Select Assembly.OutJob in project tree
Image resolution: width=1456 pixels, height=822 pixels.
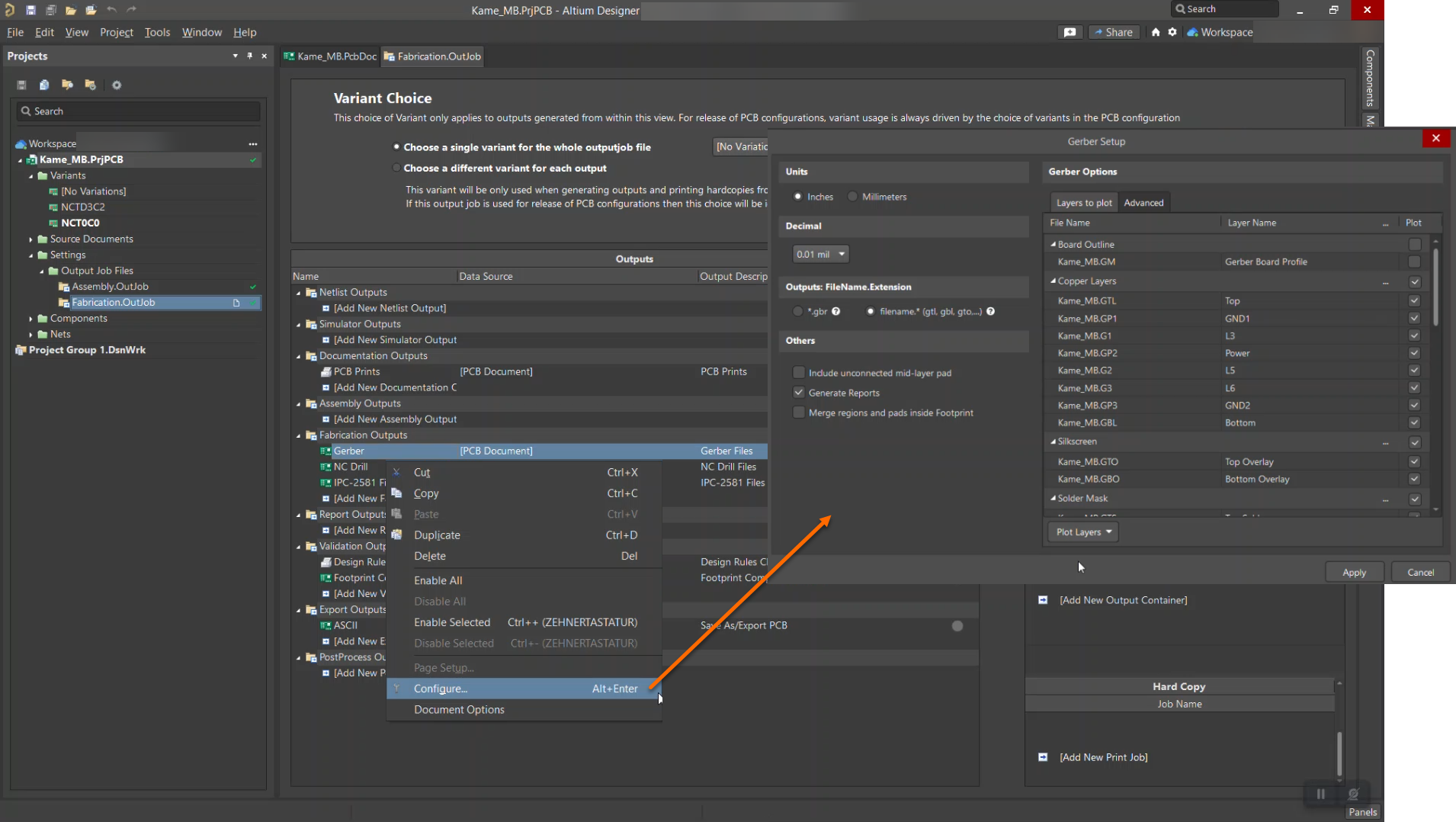[x=110, y=287]
